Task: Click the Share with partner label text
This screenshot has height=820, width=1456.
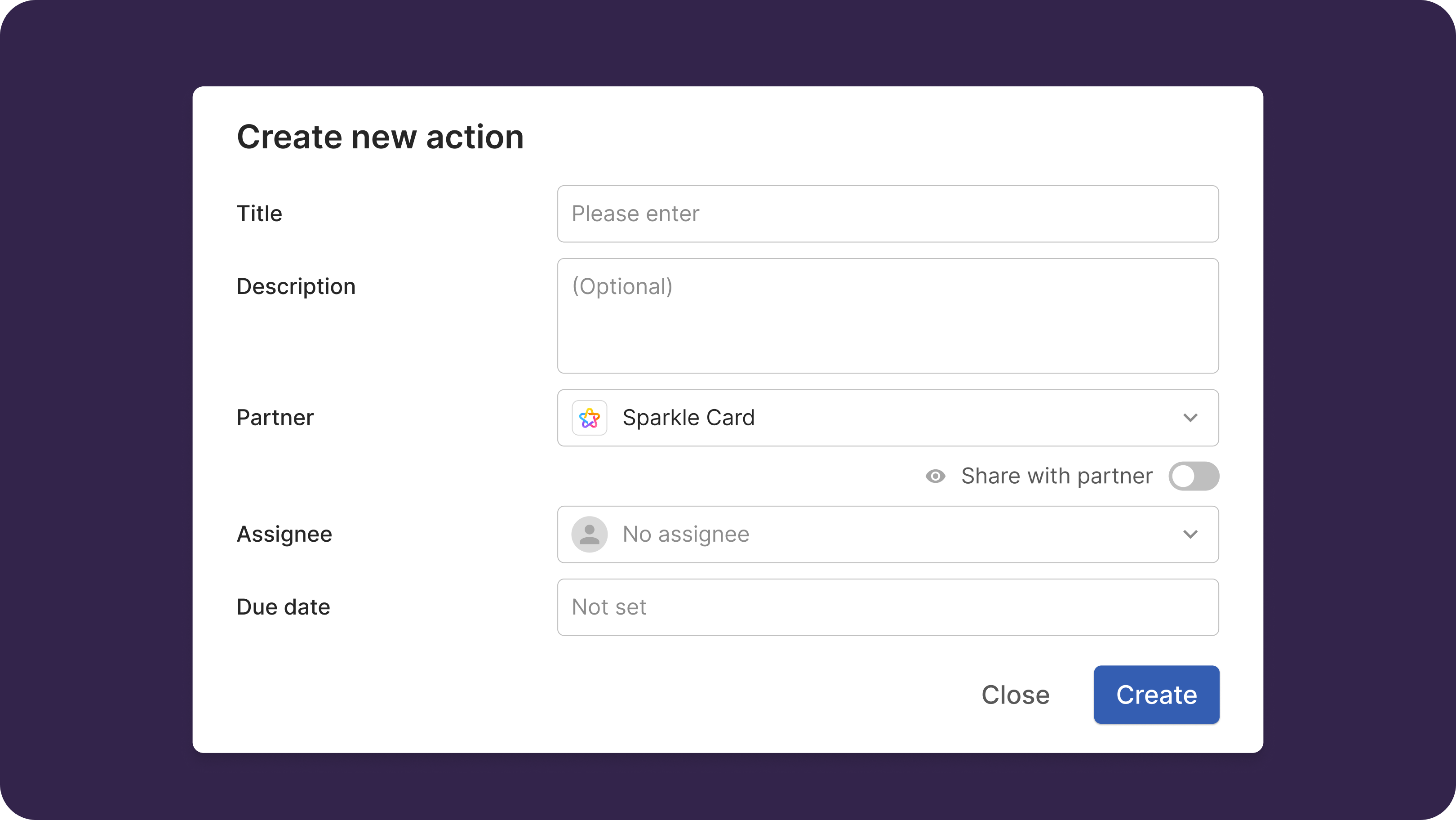Action: 1056,476
